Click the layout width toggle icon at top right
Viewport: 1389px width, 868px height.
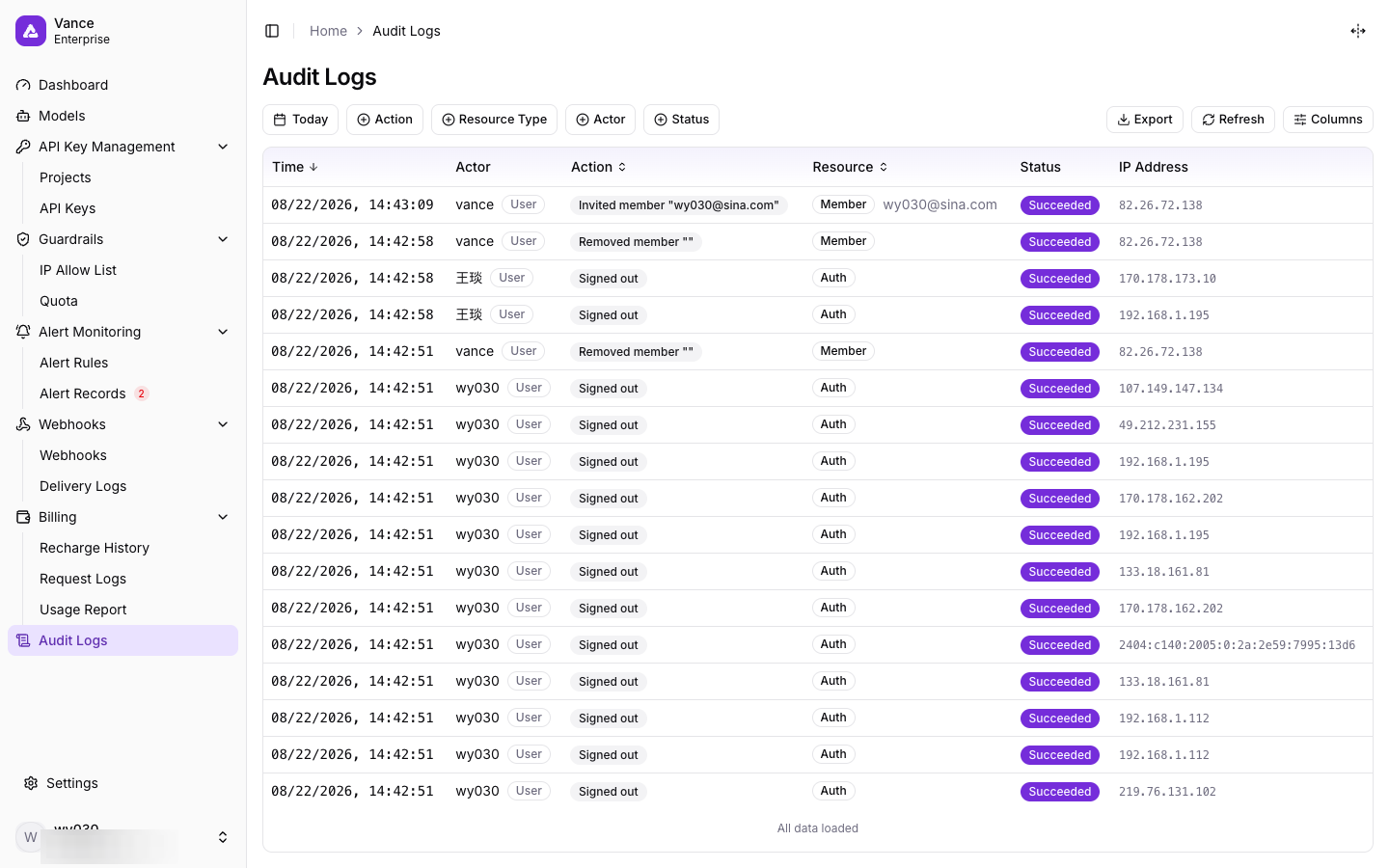[1358, 31]
